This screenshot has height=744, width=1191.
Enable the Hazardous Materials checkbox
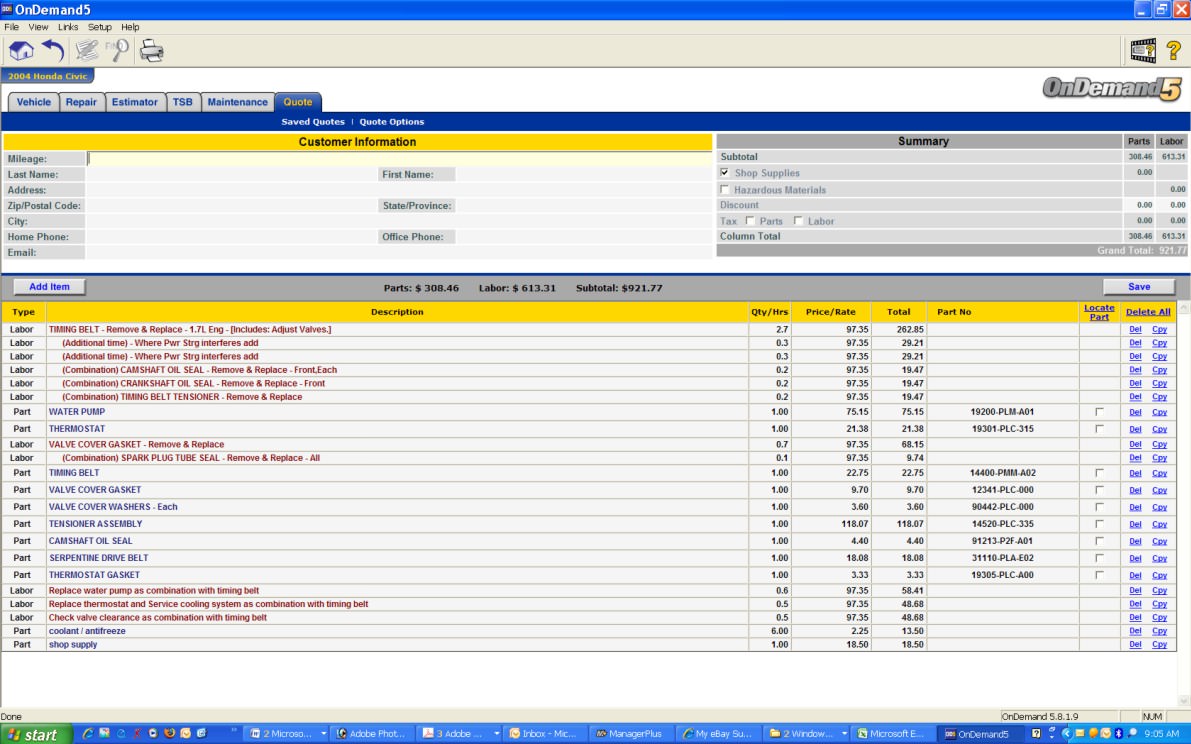coord(725,190)
